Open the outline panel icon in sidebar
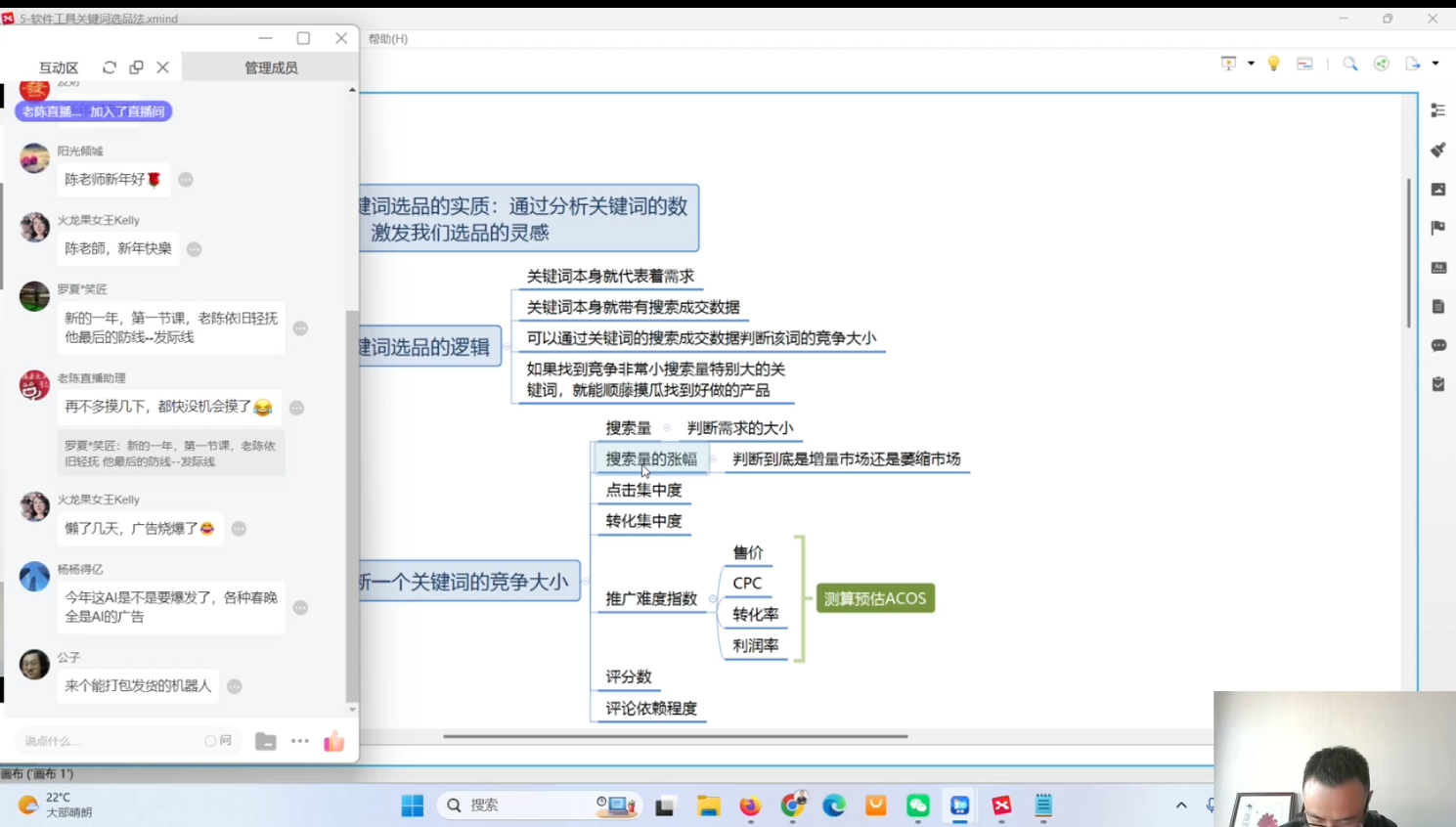 click(x=1437, y=110)
